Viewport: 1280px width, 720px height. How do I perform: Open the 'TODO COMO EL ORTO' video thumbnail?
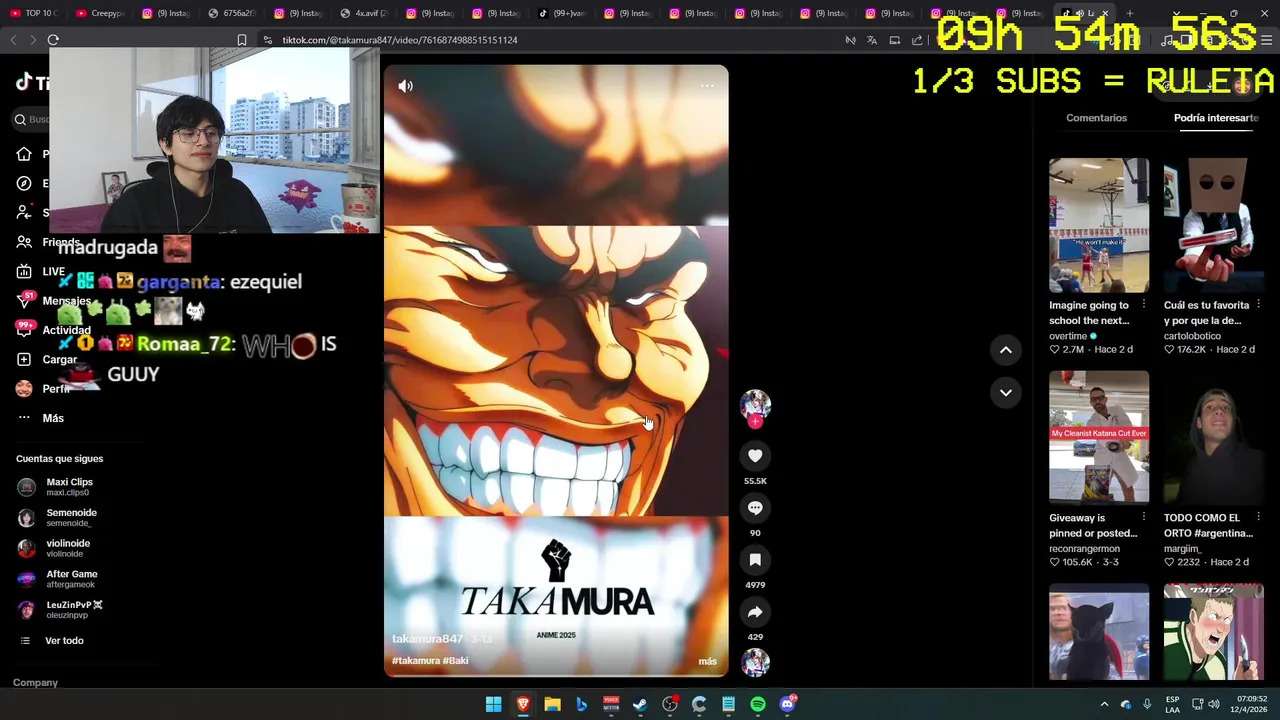pyautogui.click(x=1213, y=437)
